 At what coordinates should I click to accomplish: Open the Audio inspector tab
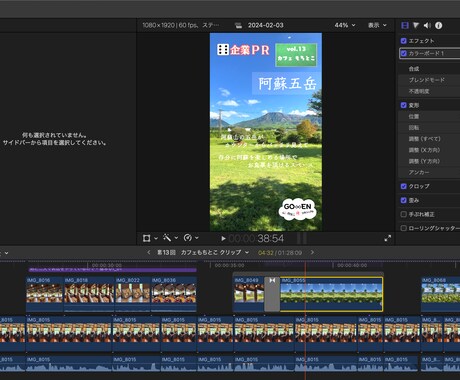[427, 25]
